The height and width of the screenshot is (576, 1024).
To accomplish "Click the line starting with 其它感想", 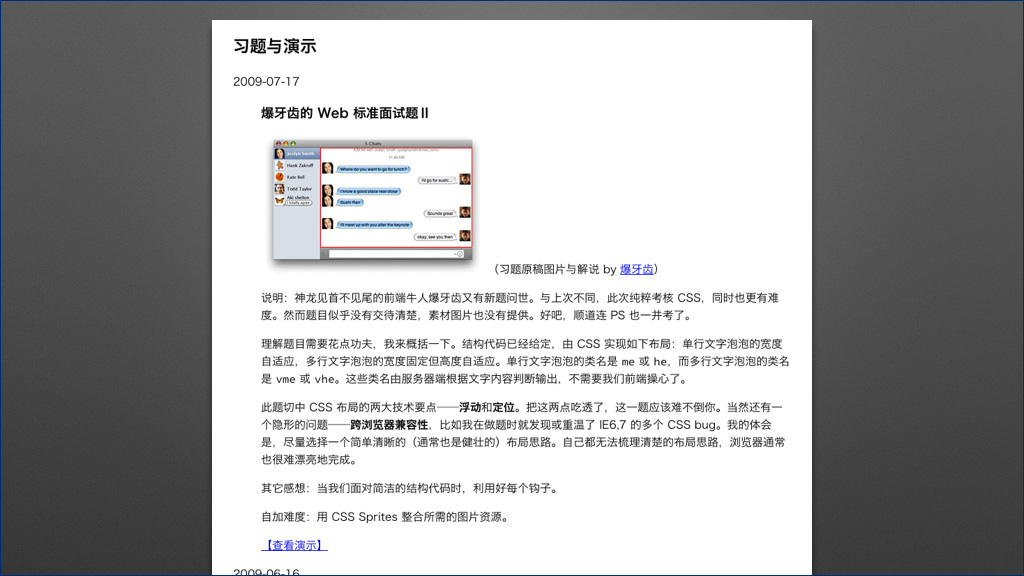I will pyautogui.click(x=411, y=488).
